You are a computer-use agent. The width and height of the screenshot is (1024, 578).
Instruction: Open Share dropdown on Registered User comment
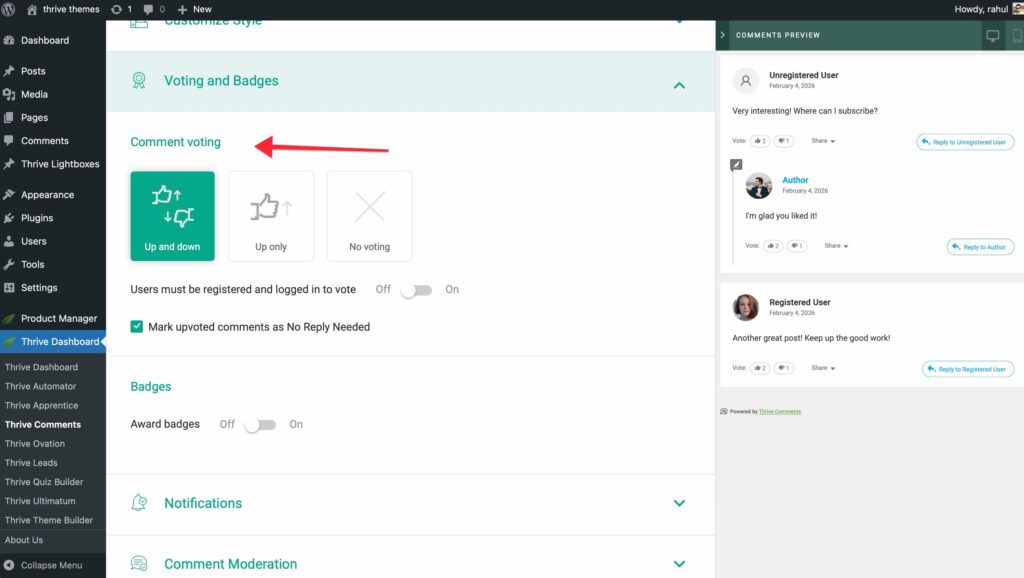click(823, 368)
